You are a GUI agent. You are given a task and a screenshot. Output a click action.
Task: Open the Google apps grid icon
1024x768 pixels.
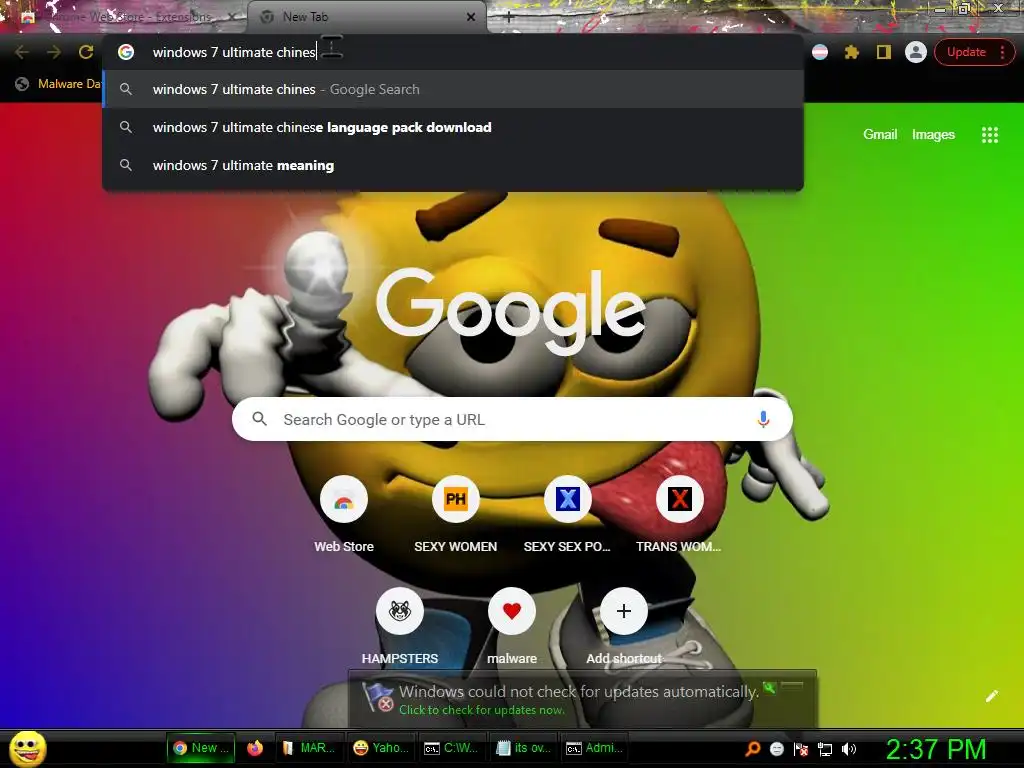[990, 135]
